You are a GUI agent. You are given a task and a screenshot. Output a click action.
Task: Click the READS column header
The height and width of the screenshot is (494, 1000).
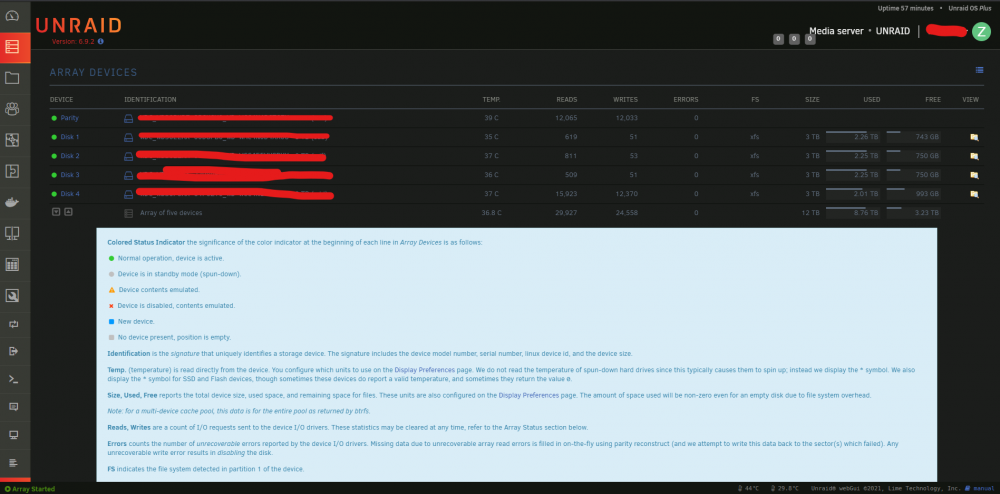click(566, 99)
